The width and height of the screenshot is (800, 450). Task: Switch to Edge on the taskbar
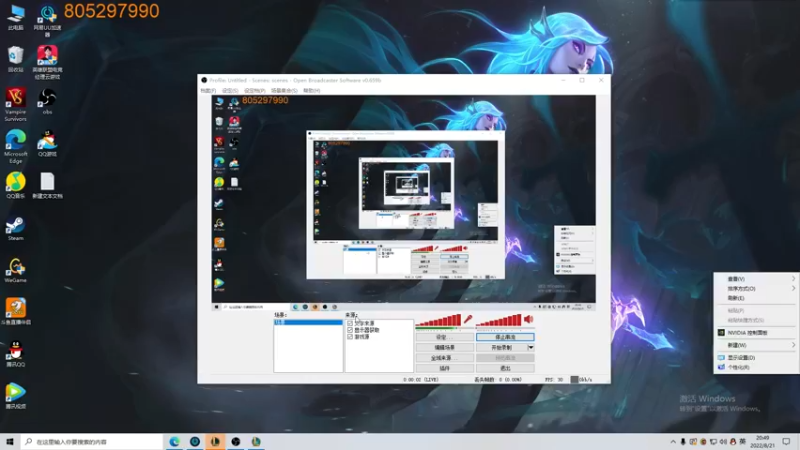point(174,441)
